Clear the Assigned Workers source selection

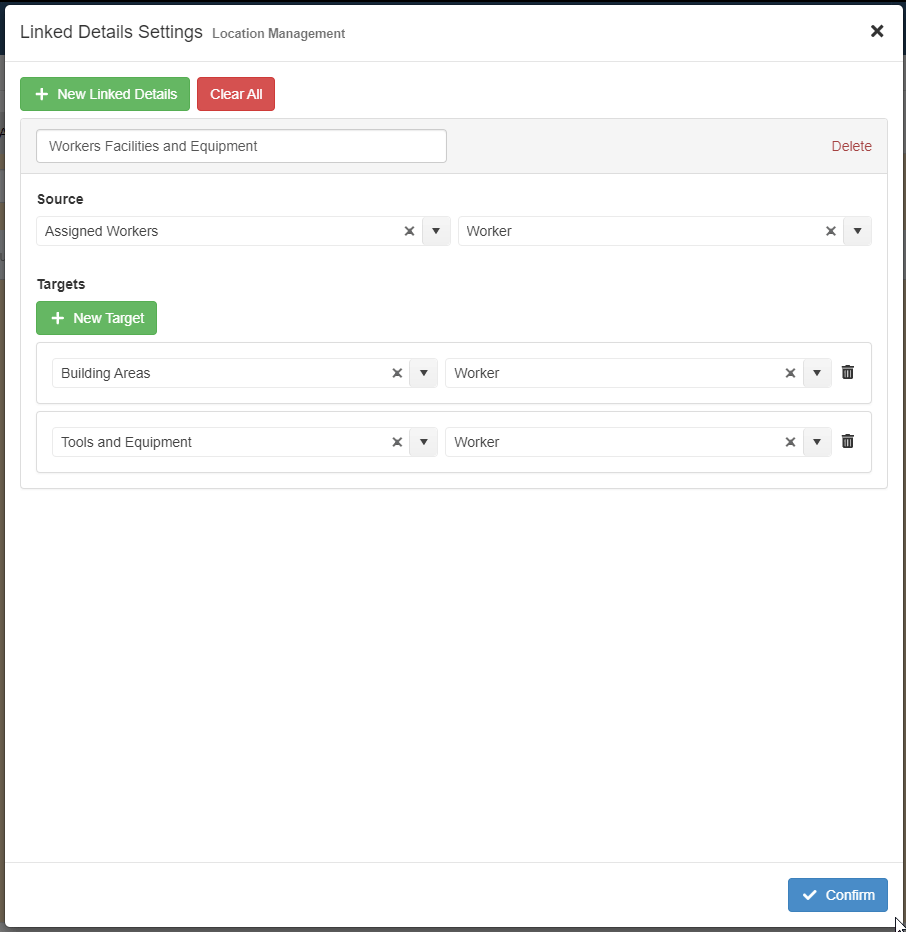(409, 231)
